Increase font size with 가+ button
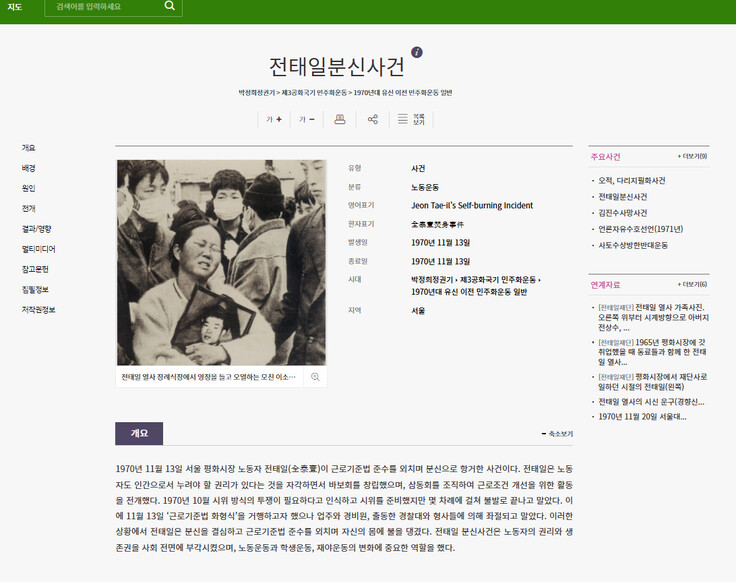The height and width of the screenshot is (582, 736). coord(273,119)
